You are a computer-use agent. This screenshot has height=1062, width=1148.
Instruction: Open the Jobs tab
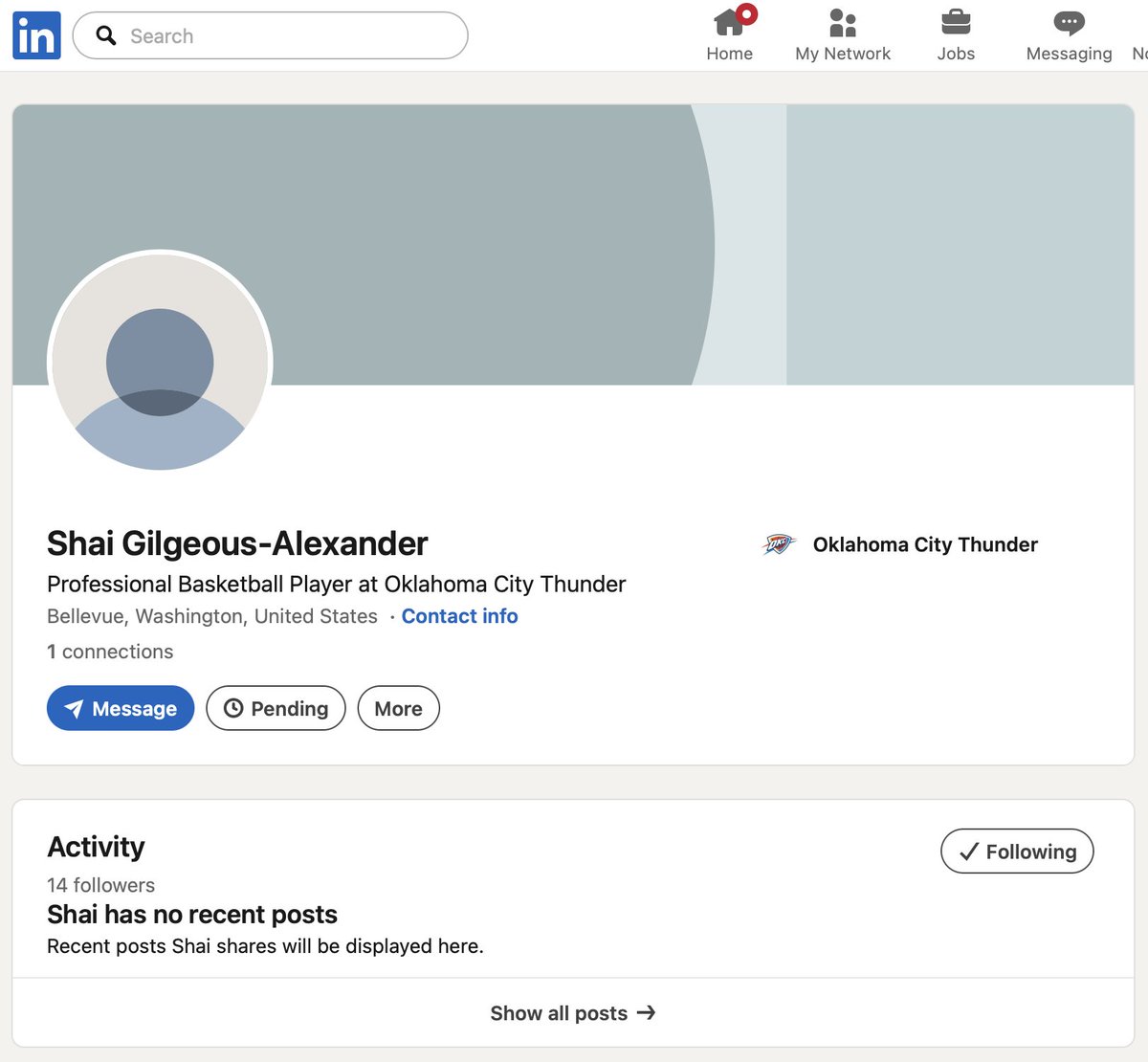pyautogui.click(x=956, y=35)
